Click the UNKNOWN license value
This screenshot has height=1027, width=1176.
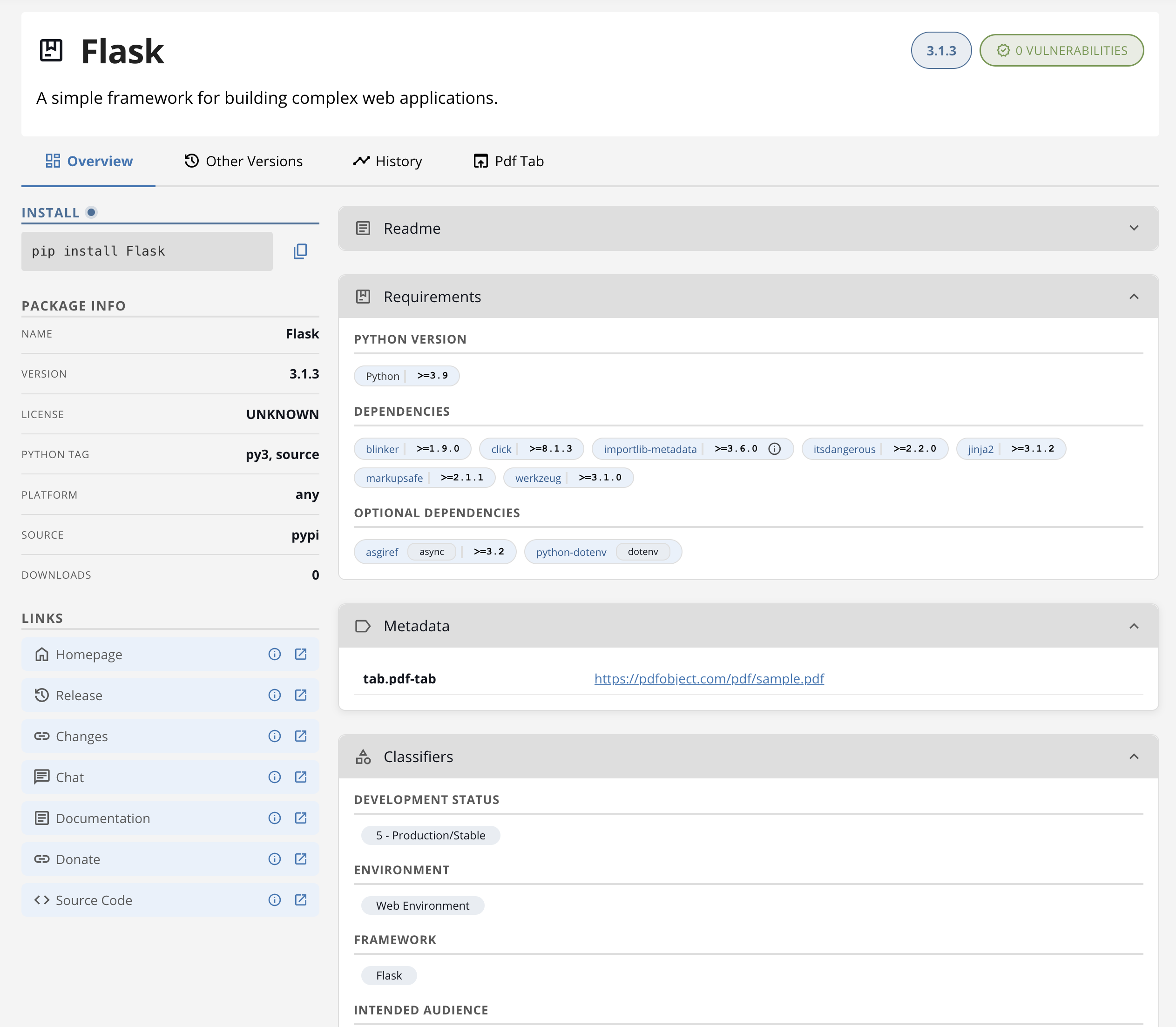283,414
